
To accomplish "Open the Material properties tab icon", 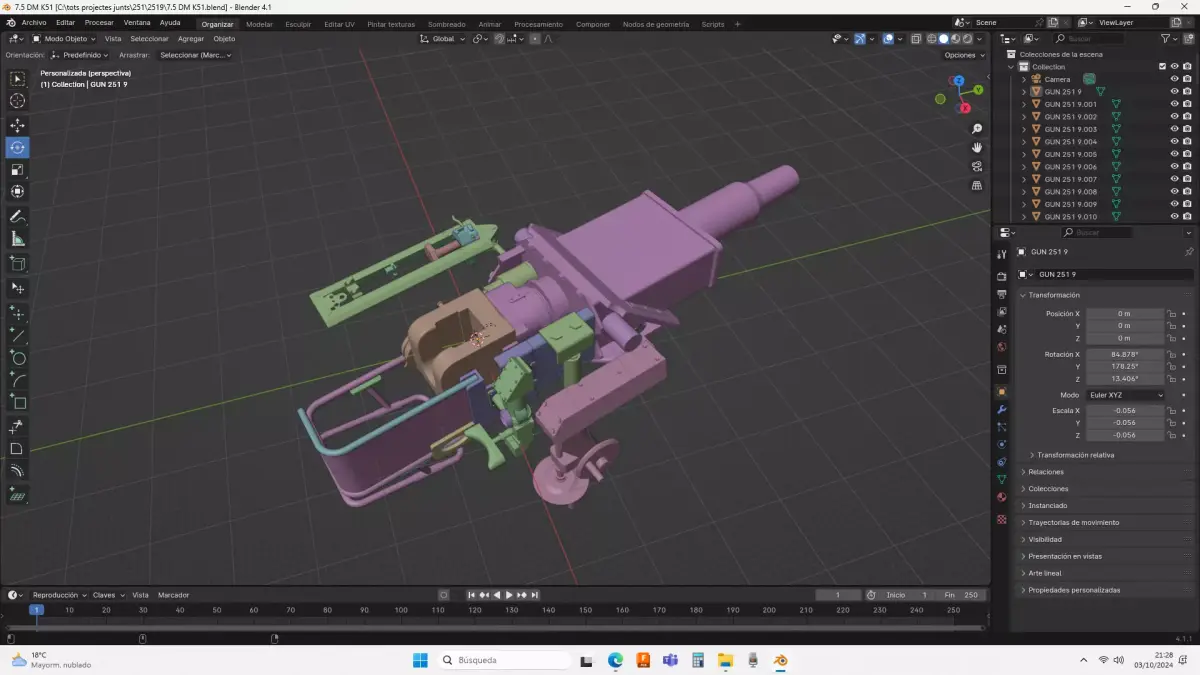I will [x=1001, y=497].
